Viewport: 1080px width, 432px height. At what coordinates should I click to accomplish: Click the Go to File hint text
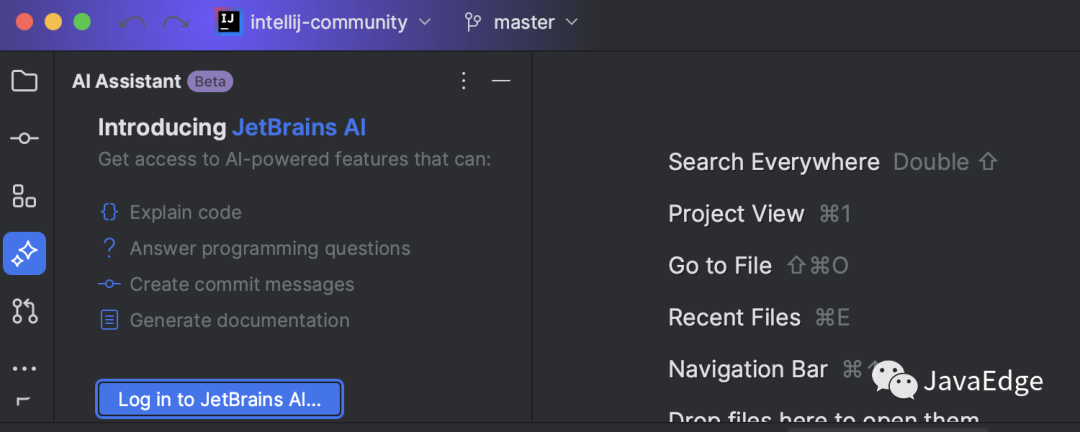(x=720, y=265)
